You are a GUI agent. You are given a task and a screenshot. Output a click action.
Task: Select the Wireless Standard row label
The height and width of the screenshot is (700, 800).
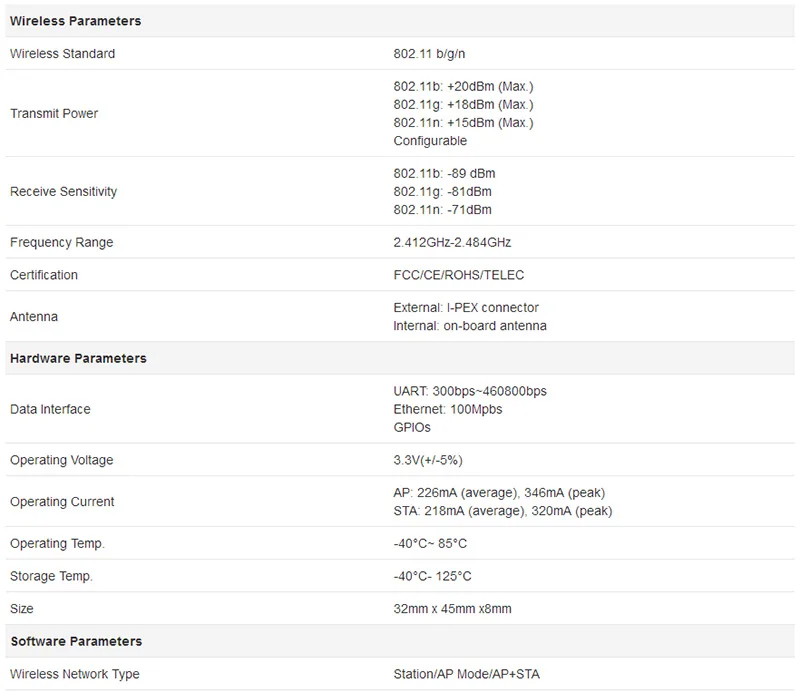(x=62, y=54)
